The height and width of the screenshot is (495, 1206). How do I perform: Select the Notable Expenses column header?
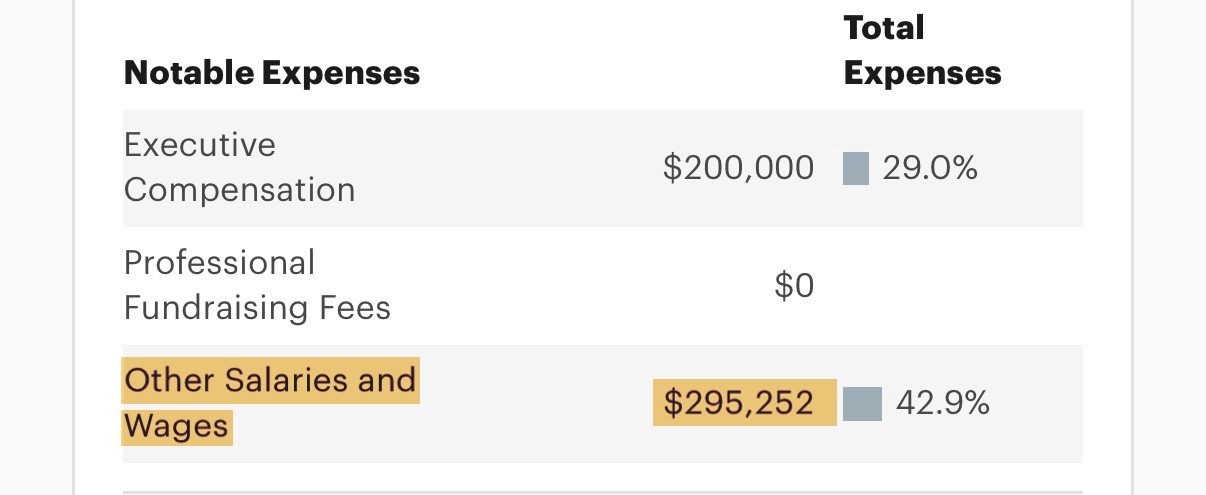(x=271, y=73)
